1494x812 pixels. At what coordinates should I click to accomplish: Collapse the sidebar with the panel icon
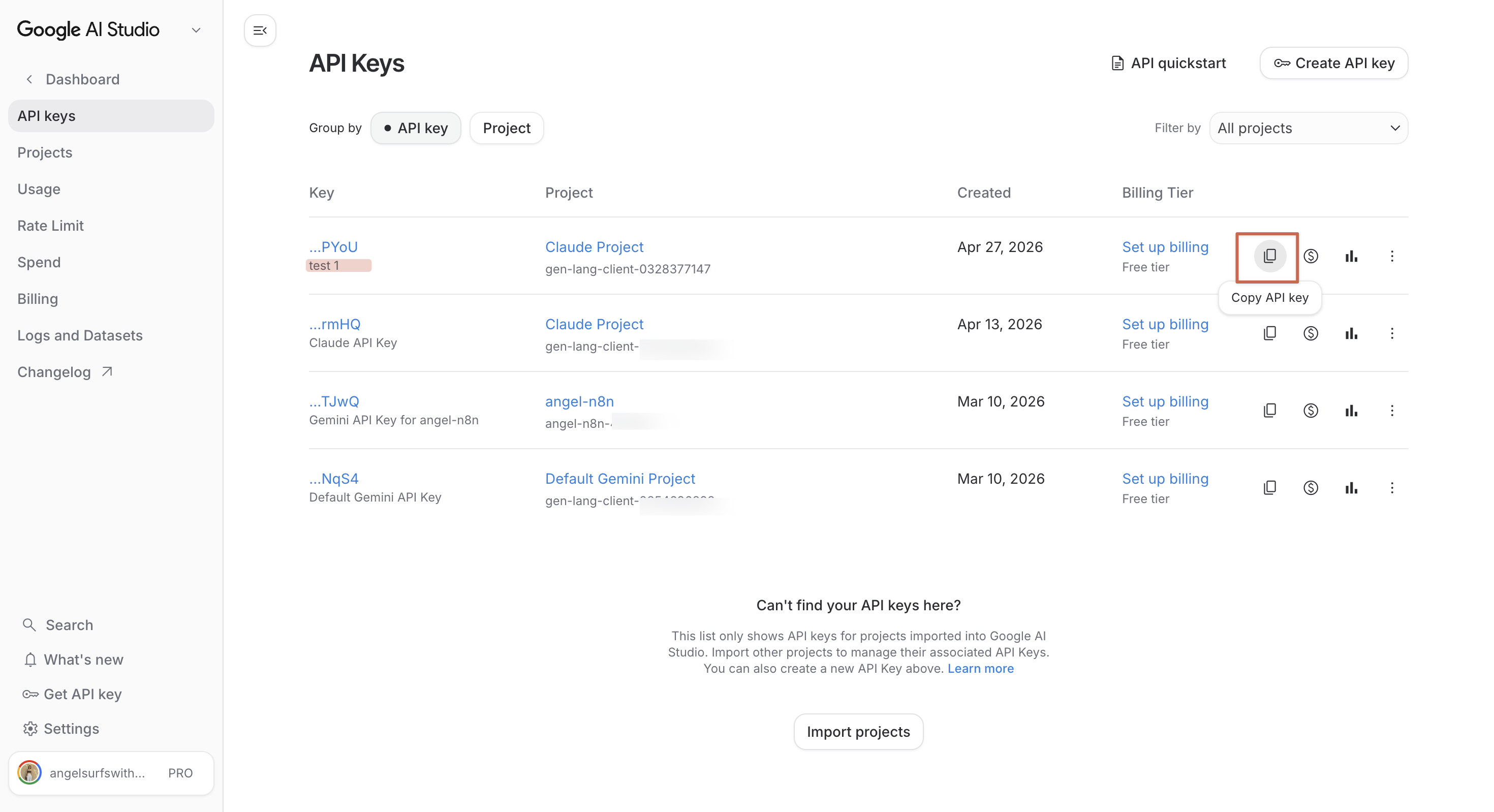260,30
